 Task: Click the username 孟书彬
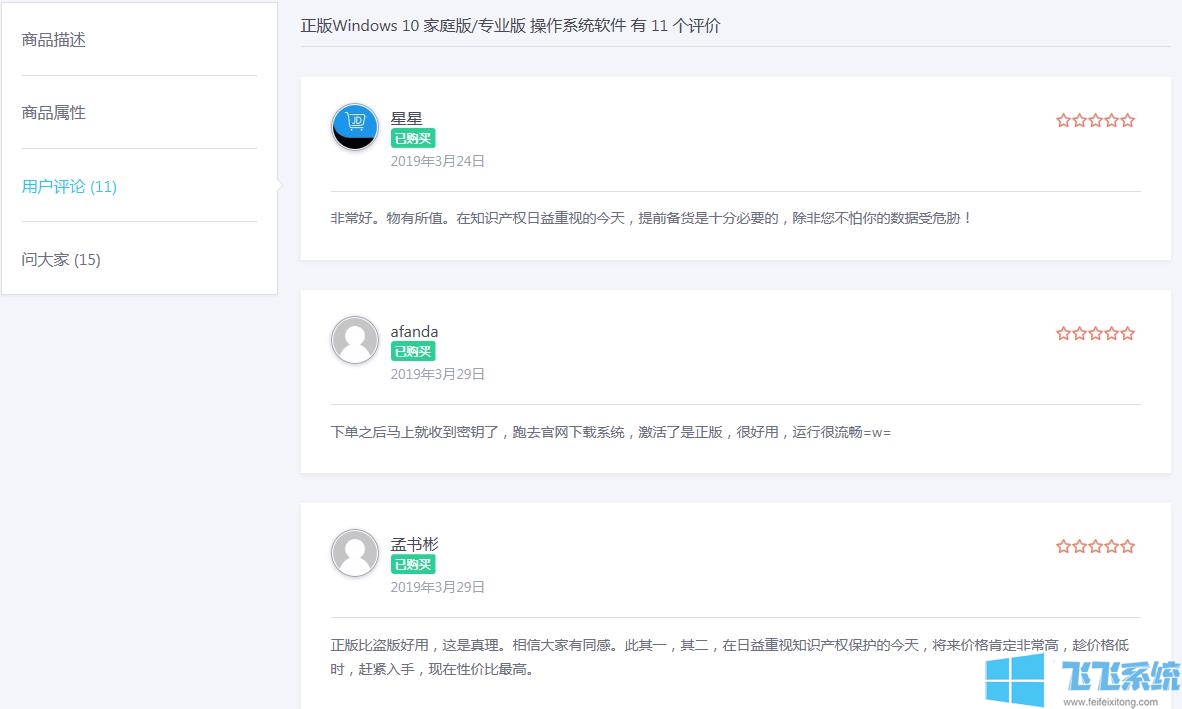414,545
